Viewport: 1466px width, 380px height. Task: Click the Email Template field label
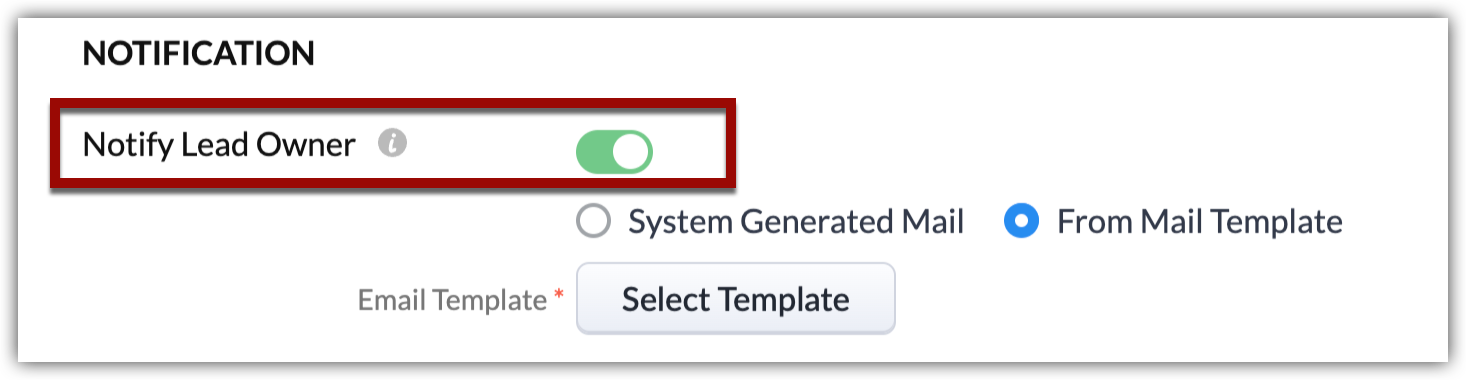tap(452, 300)
